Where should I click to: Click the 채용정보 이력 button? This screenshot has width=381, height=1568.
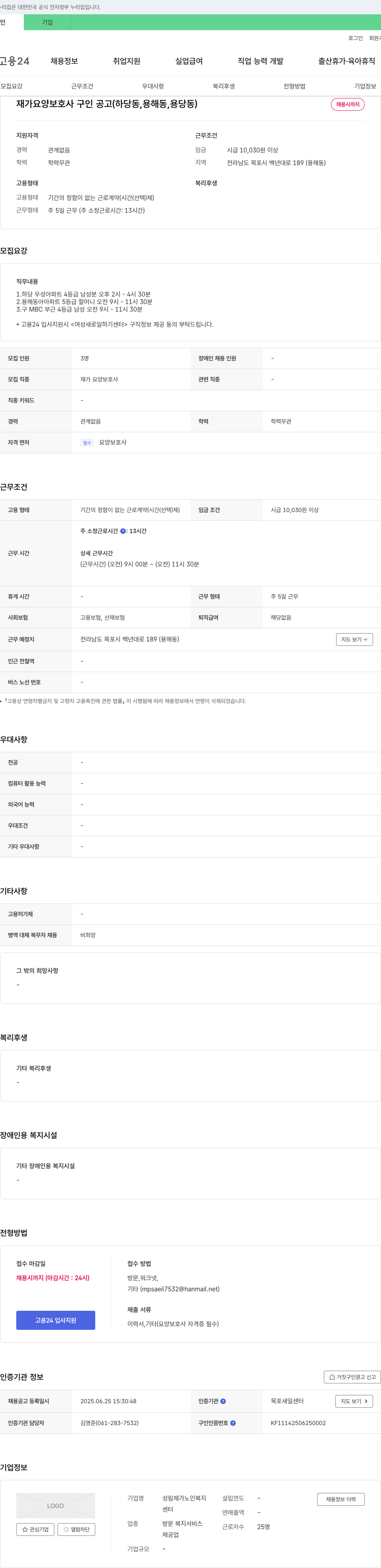click(x=341, y=1499)
